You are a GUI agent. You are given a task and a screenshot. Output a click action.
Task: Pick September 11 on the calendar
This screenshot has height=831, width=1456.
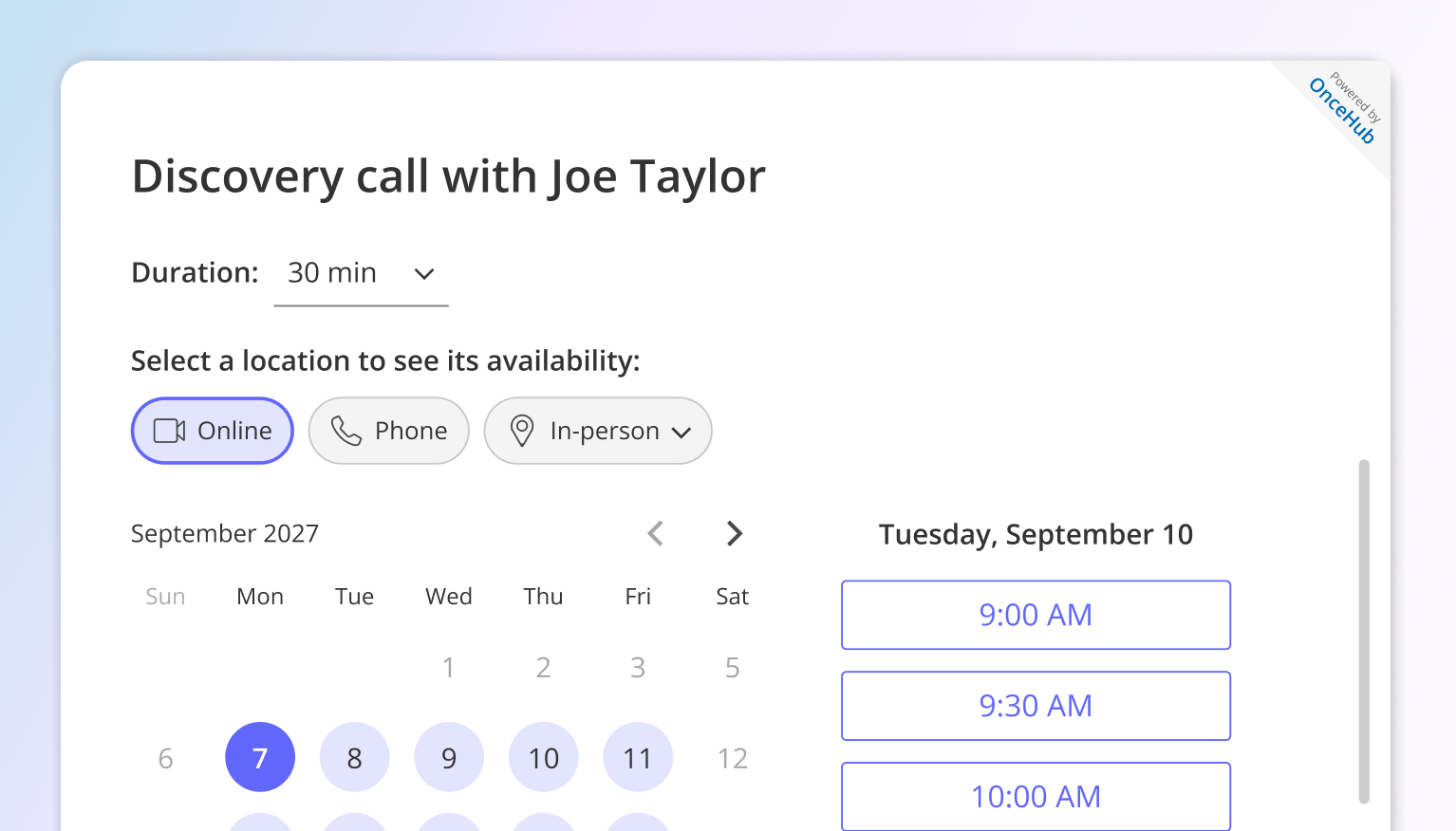click(638, 757)
